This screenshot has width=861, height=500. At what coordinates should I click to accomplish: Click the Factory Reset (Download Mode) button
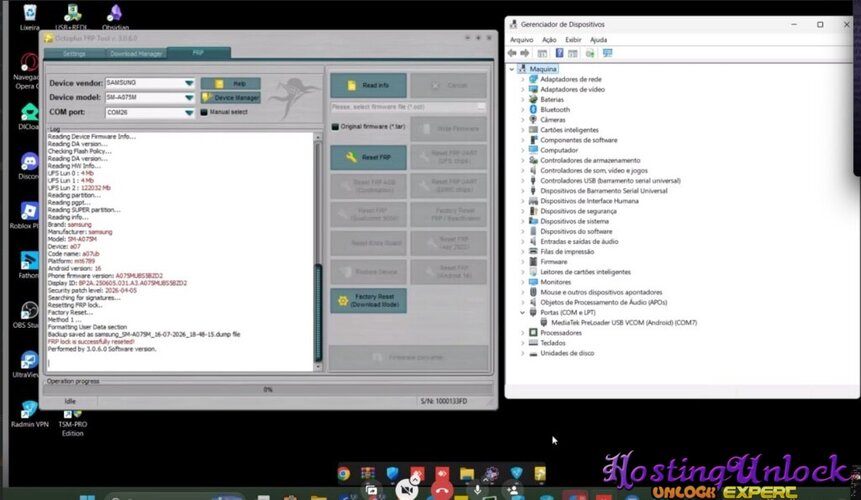pos(368,301)
